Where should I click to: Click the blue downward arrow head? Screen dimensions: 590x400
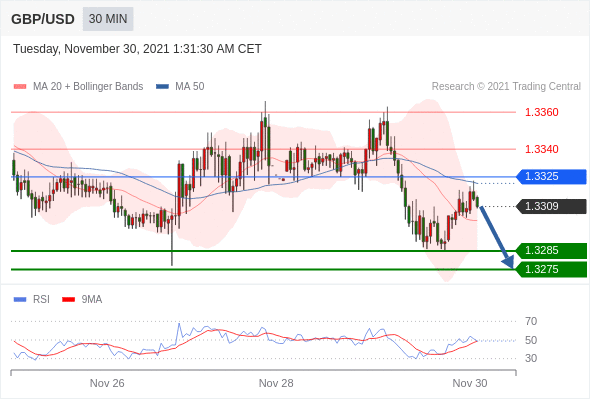[508, 262]
